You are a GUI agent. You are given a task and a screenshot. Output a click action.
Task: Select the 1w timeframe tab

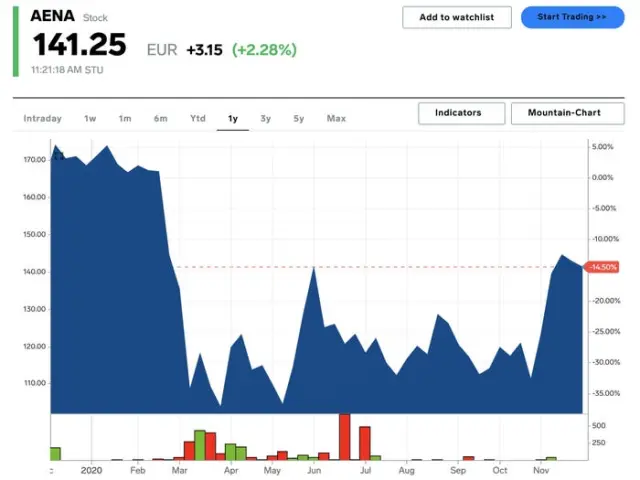point(90,118)
